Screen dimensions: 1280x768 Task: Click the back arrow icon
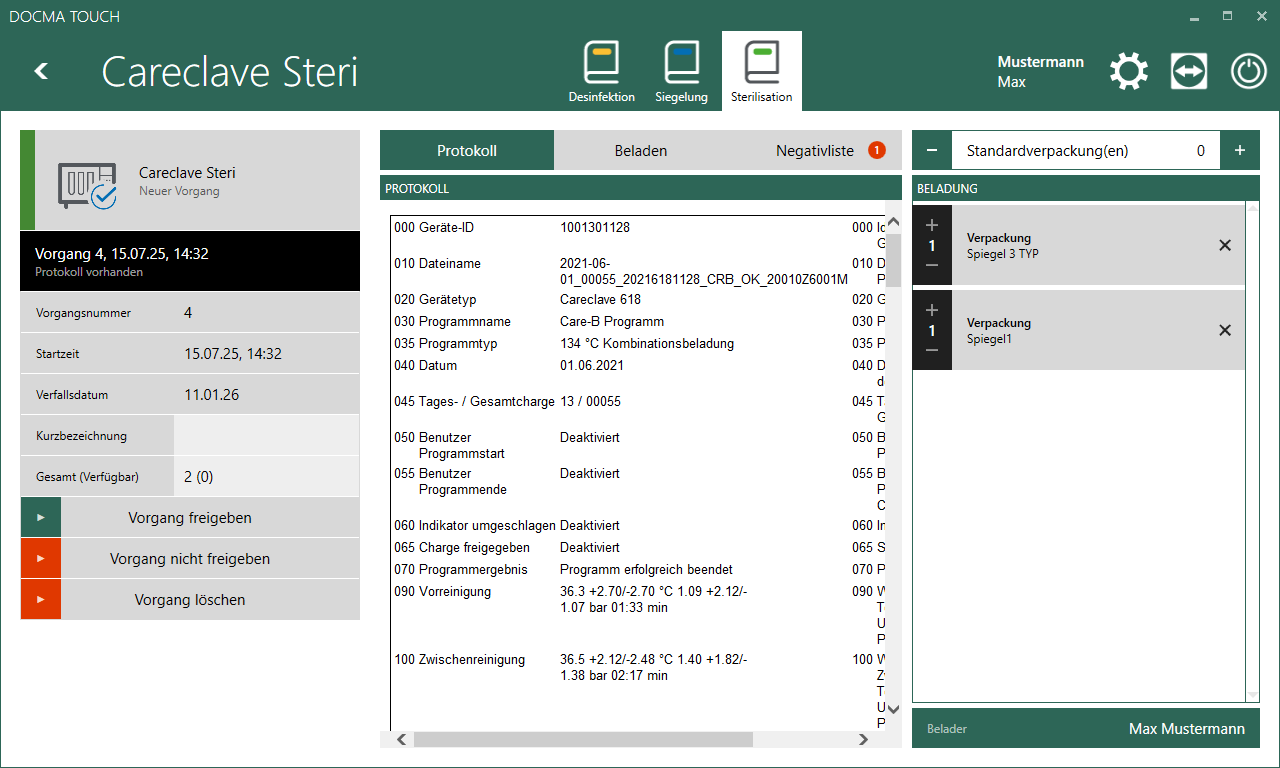tap(41, 71)
